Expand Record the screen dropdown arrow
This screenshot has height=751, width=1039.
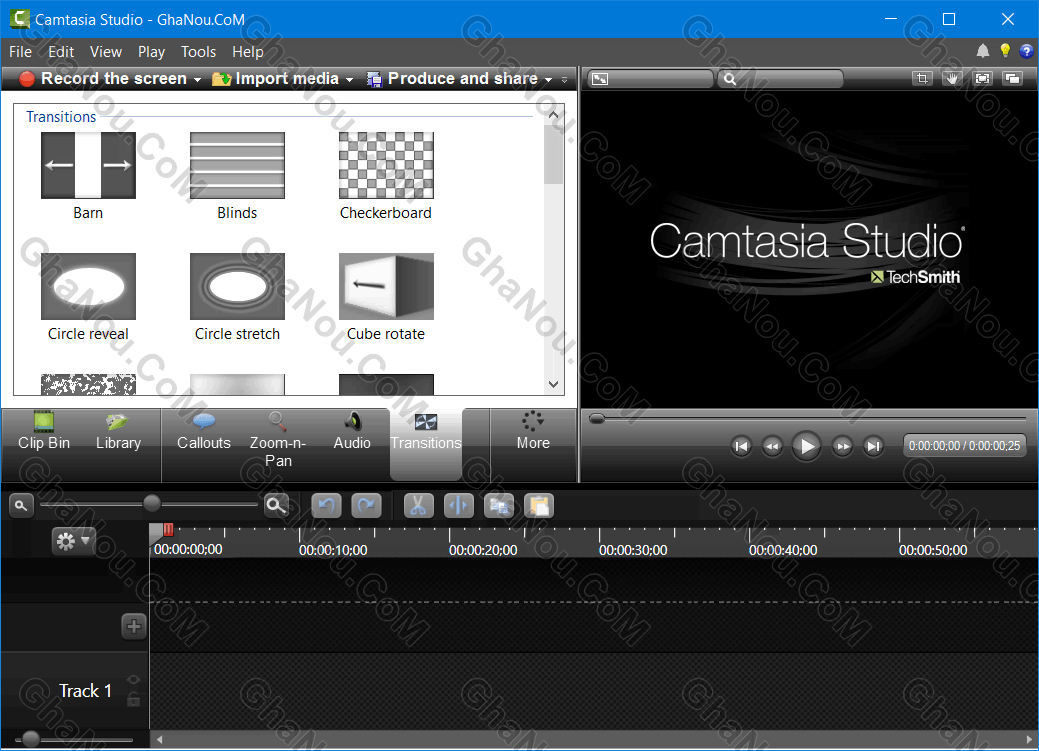(197, 80)
